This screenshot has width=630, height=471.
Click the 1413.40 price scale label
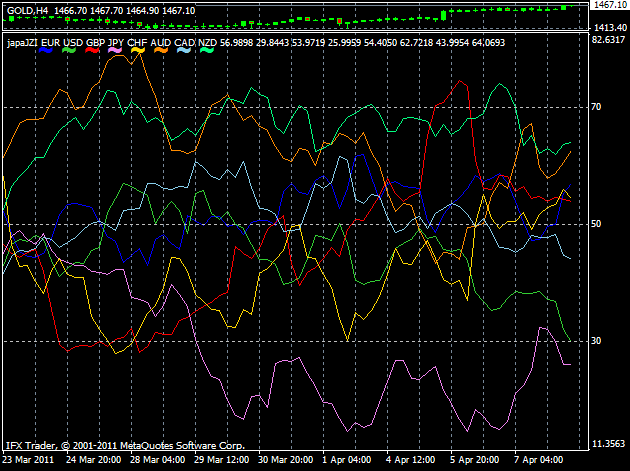610,27
